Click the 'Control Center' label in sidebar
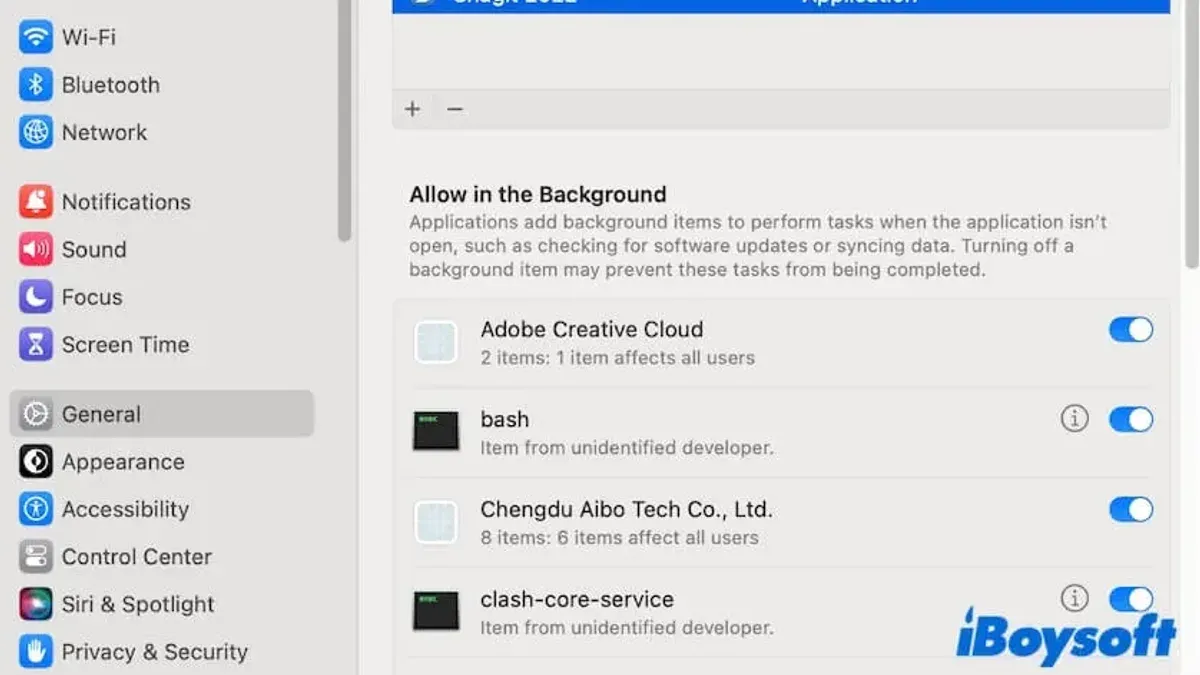This screenshot has width=1200, height=675. [x=137, y=557]
